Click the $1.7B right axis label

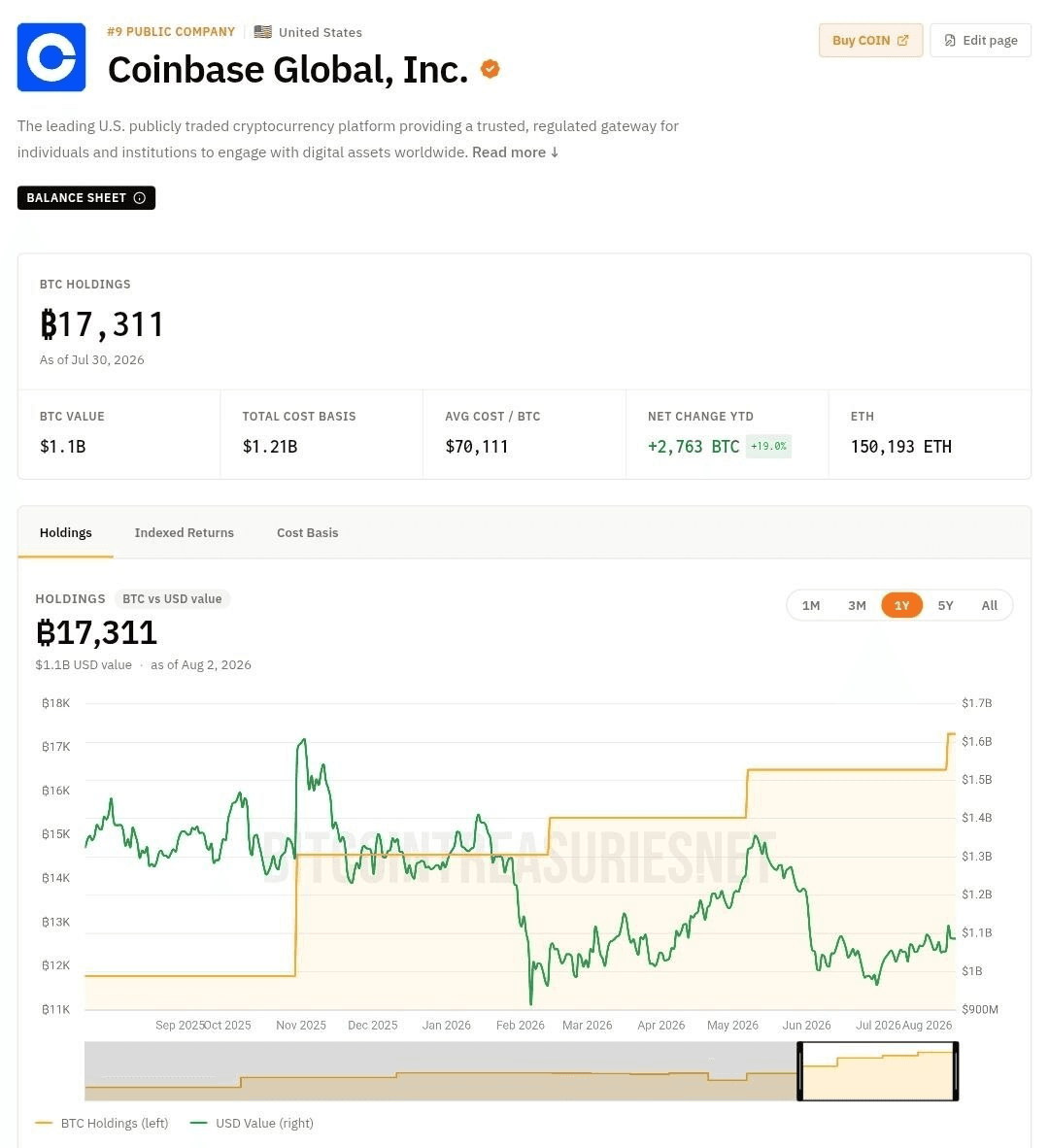click(976, 703)
